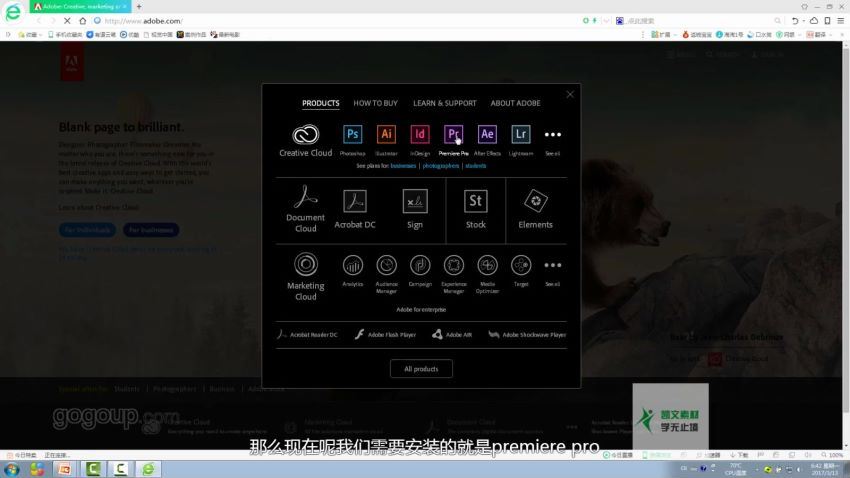Close the products overlay menu
The width and height of the screenshot is (850, 478).
coord(570,94)
